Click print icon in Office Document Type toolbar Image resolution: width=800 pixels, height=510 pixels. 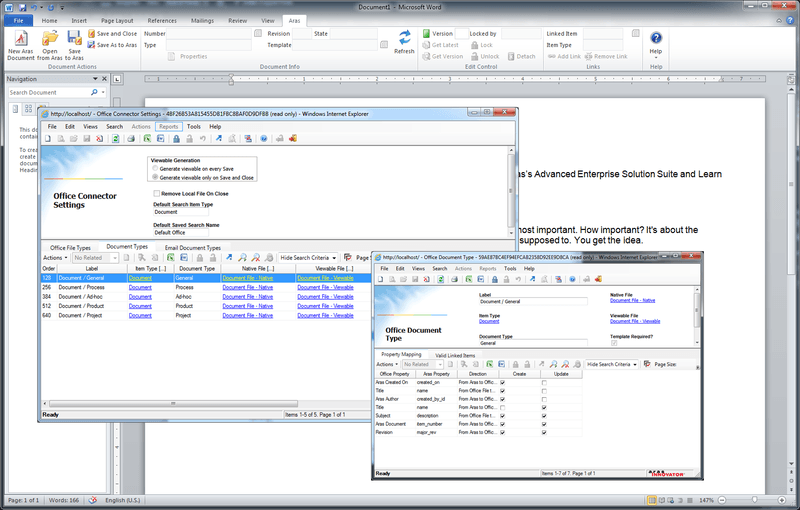454,279
